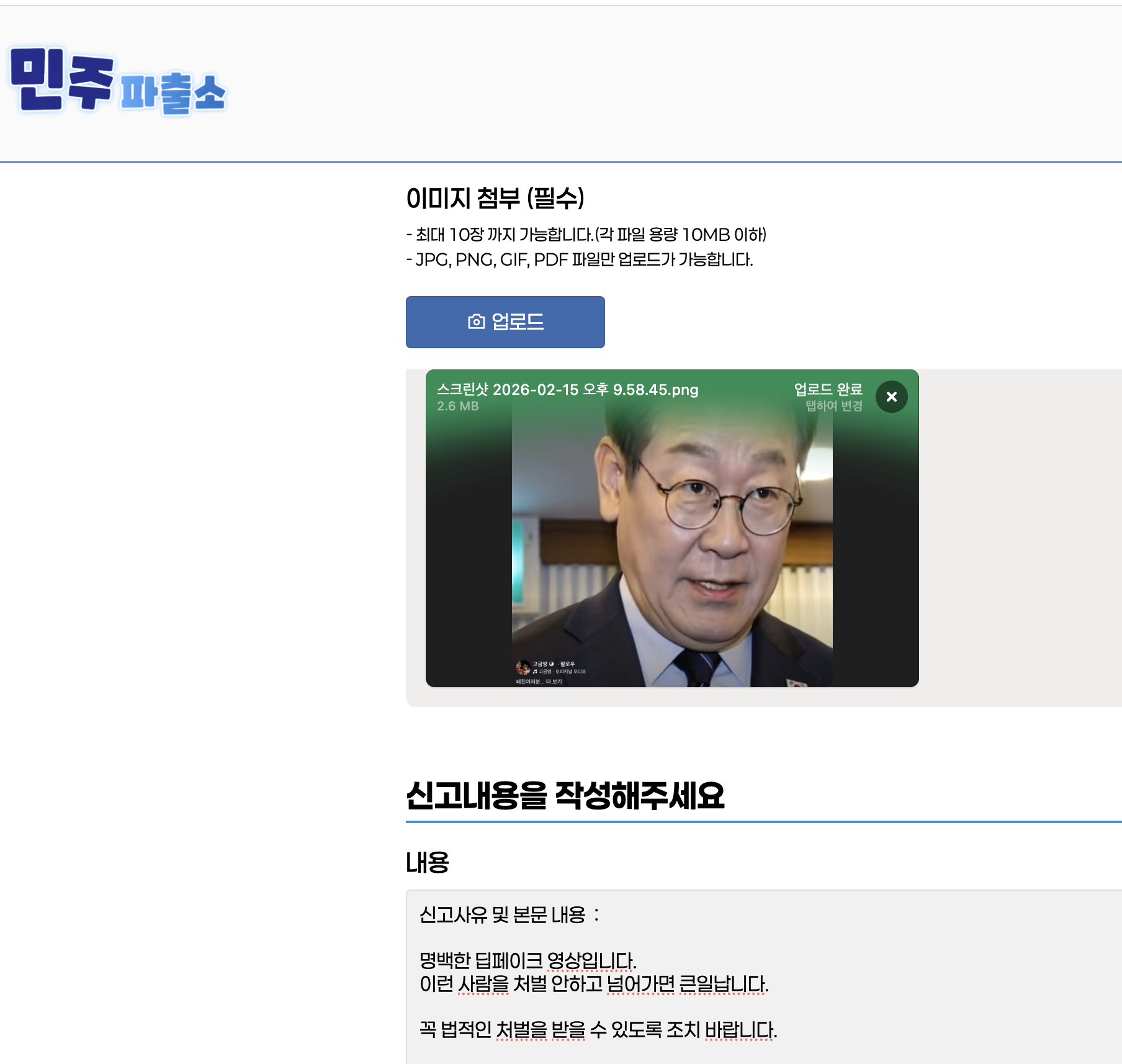Viewport: 1122px width, 1064px height.
Task: Click the 업로드 button to add images
Action: [x=505, y=322]
